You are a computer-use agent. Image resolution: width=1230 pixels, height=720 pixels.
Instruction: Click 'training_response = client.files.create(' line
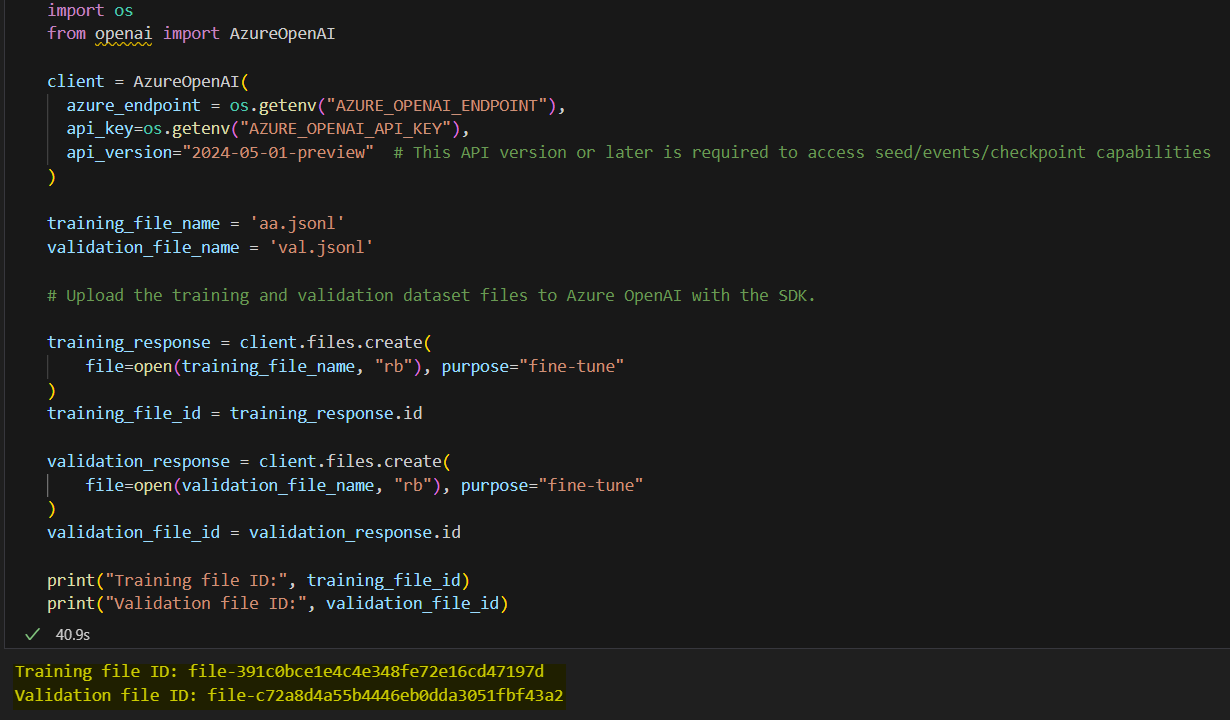(x=239, y=342)
